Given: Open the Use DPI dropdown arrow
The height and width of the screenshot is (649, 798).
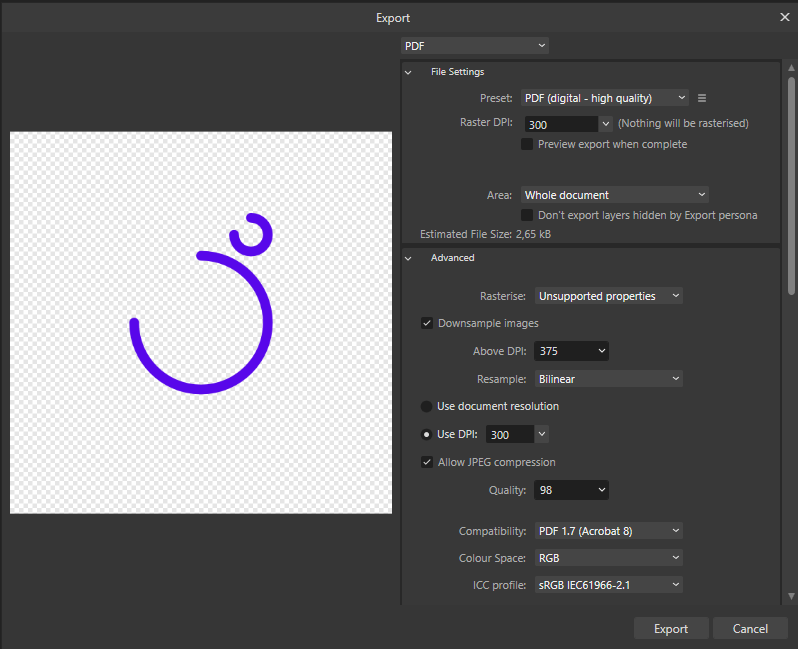Looking at the screenshot, I should (x=541, y=434).
